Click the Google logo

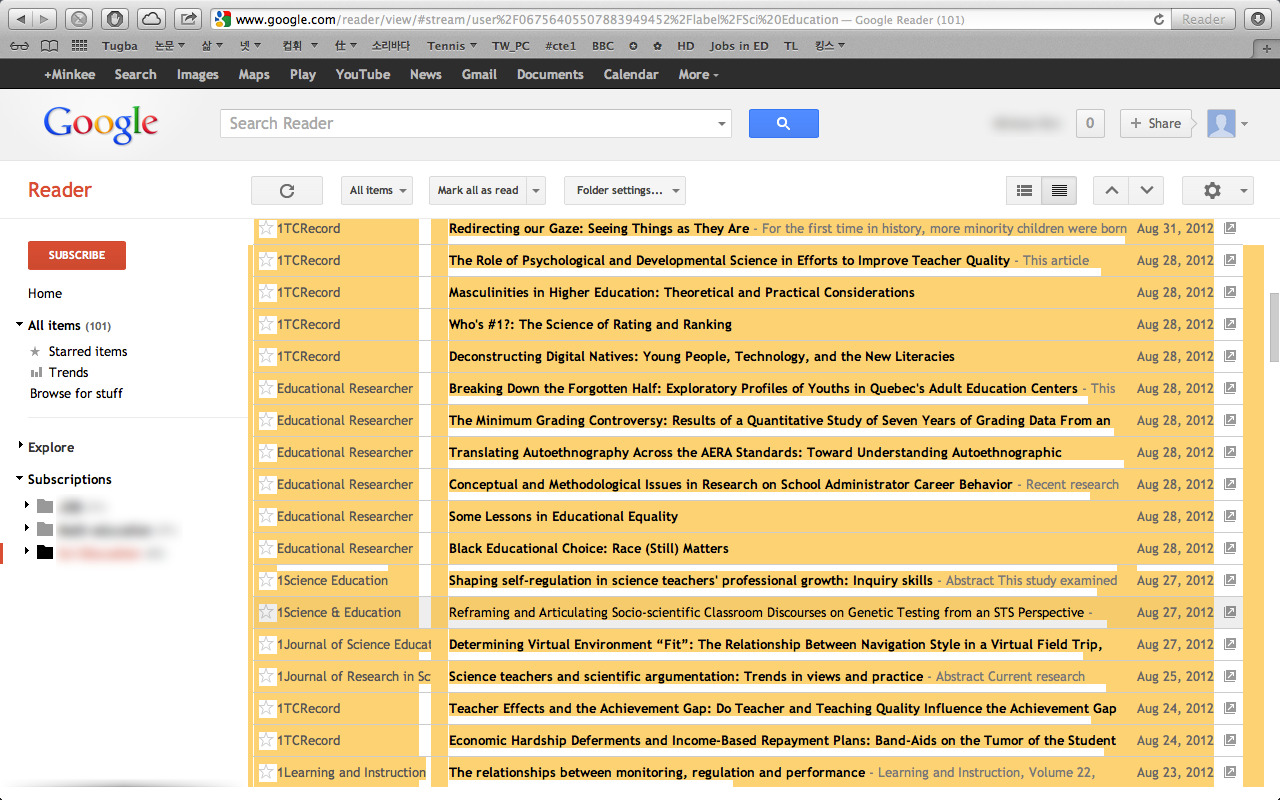tap(101, 124)
